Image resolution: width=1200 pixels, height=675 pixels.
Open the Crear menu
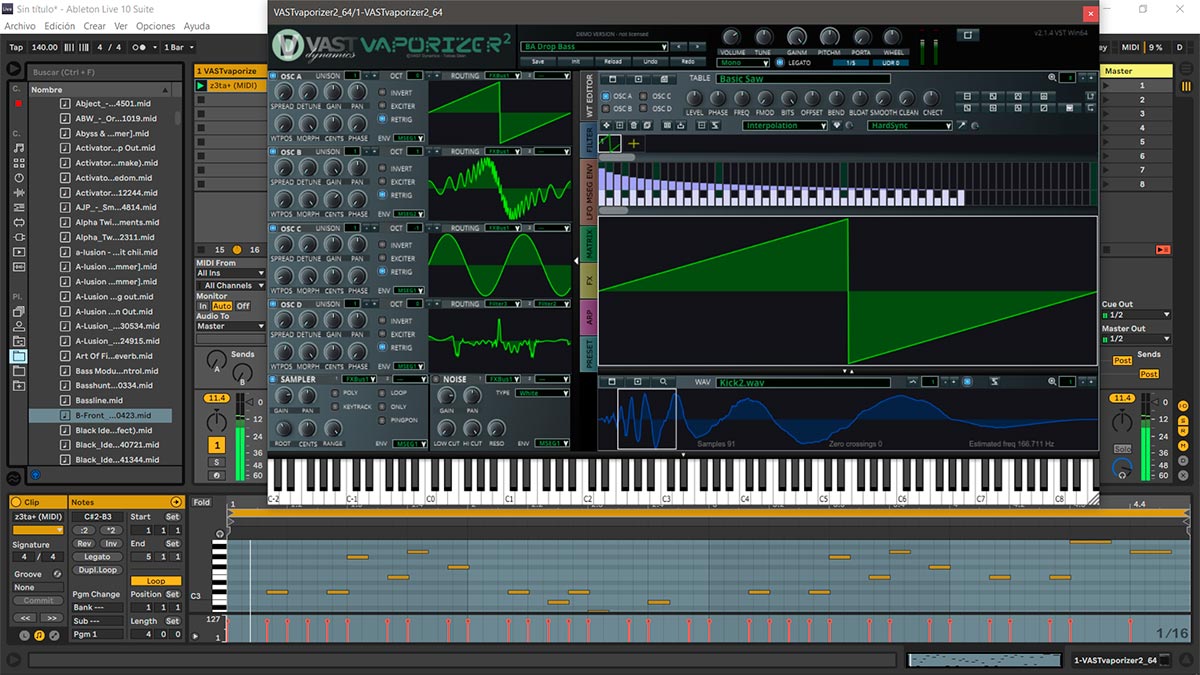pos(94,26)
